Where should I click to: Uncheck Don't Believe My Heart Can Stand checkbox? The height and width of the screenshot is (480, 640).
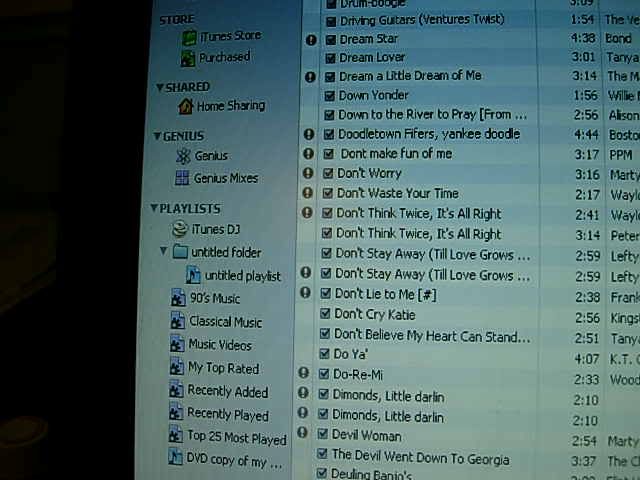pyautogui.click(x=324, y=334)
